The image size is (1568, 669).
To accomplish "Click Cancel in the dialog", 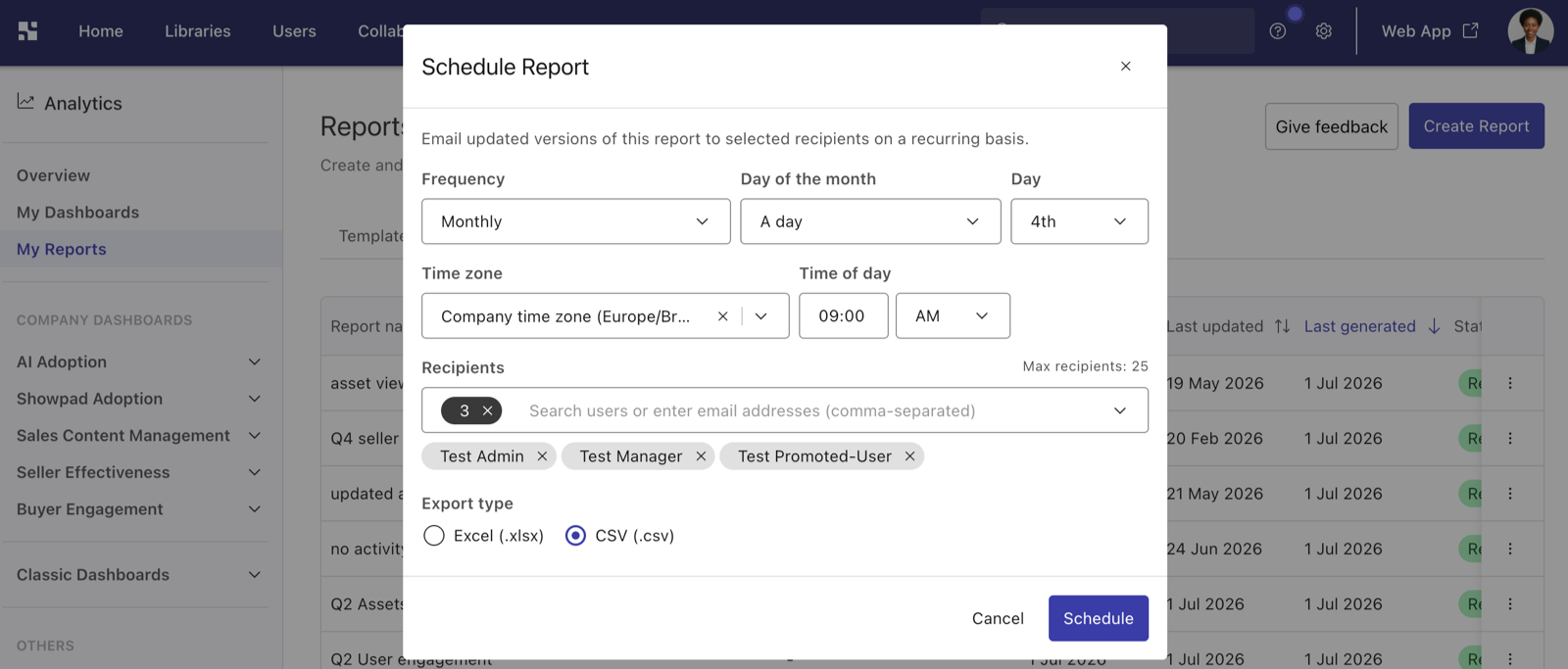I will [x=998, y=618].
